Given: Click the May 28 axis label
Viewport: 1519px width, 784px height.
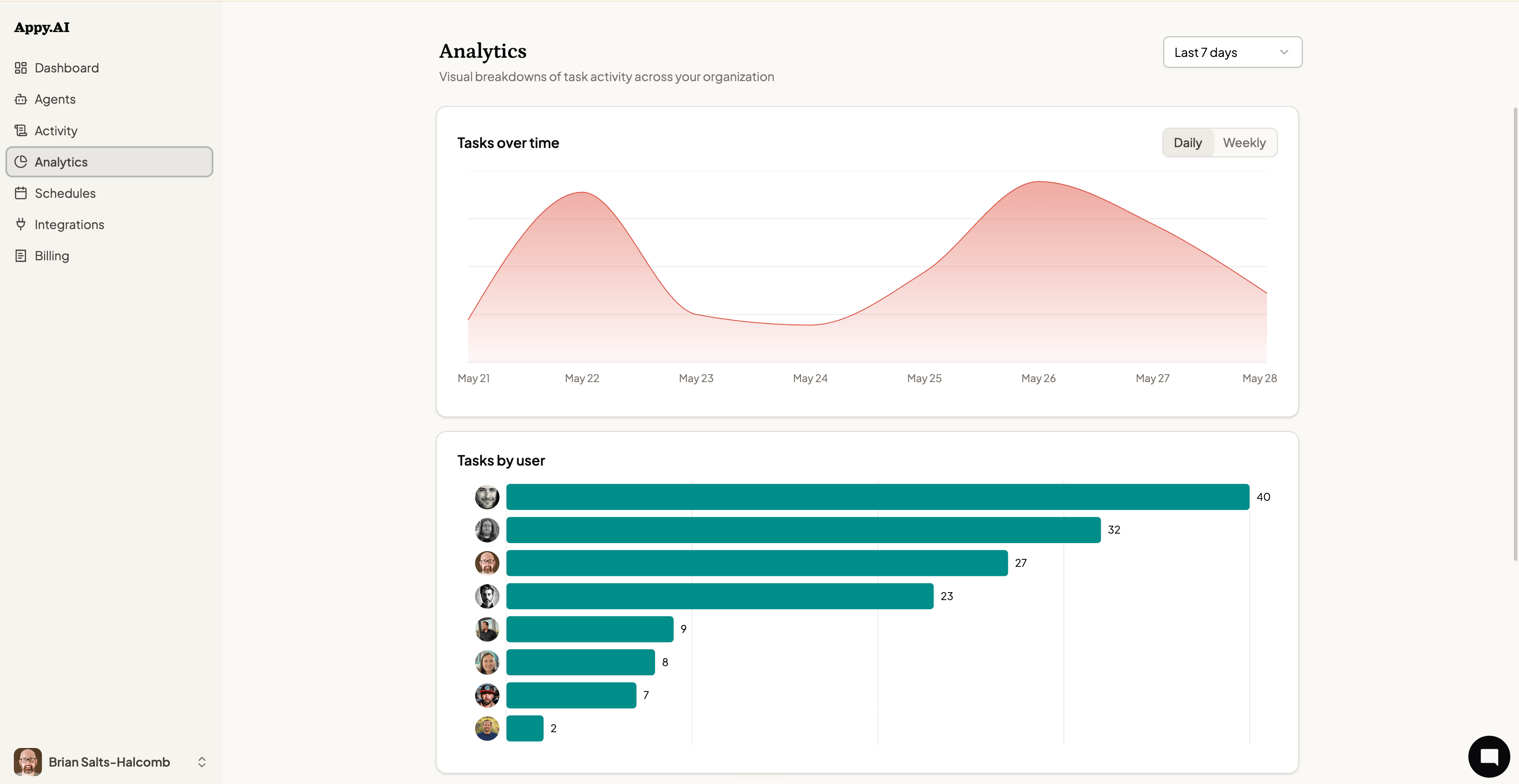Looking at the screenshot, I should 1260,378.
